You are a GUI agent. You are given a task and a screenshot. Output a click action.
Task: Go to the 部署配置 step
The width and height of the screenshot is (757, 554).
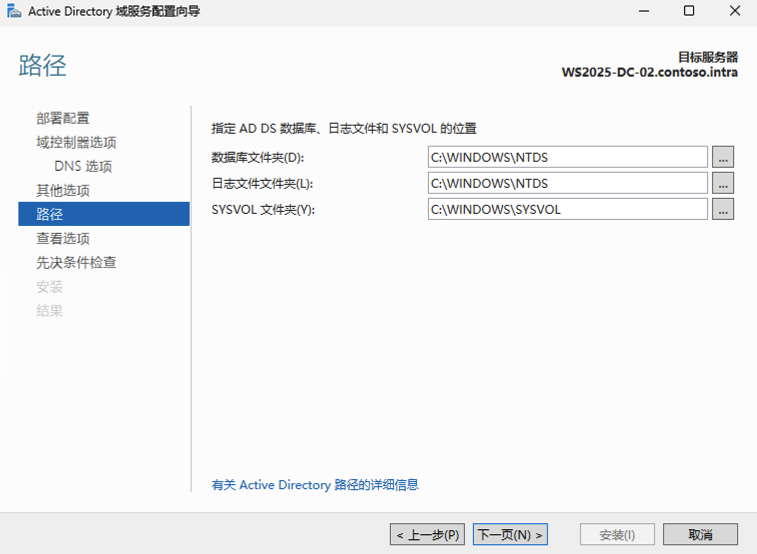click(63, 118)
